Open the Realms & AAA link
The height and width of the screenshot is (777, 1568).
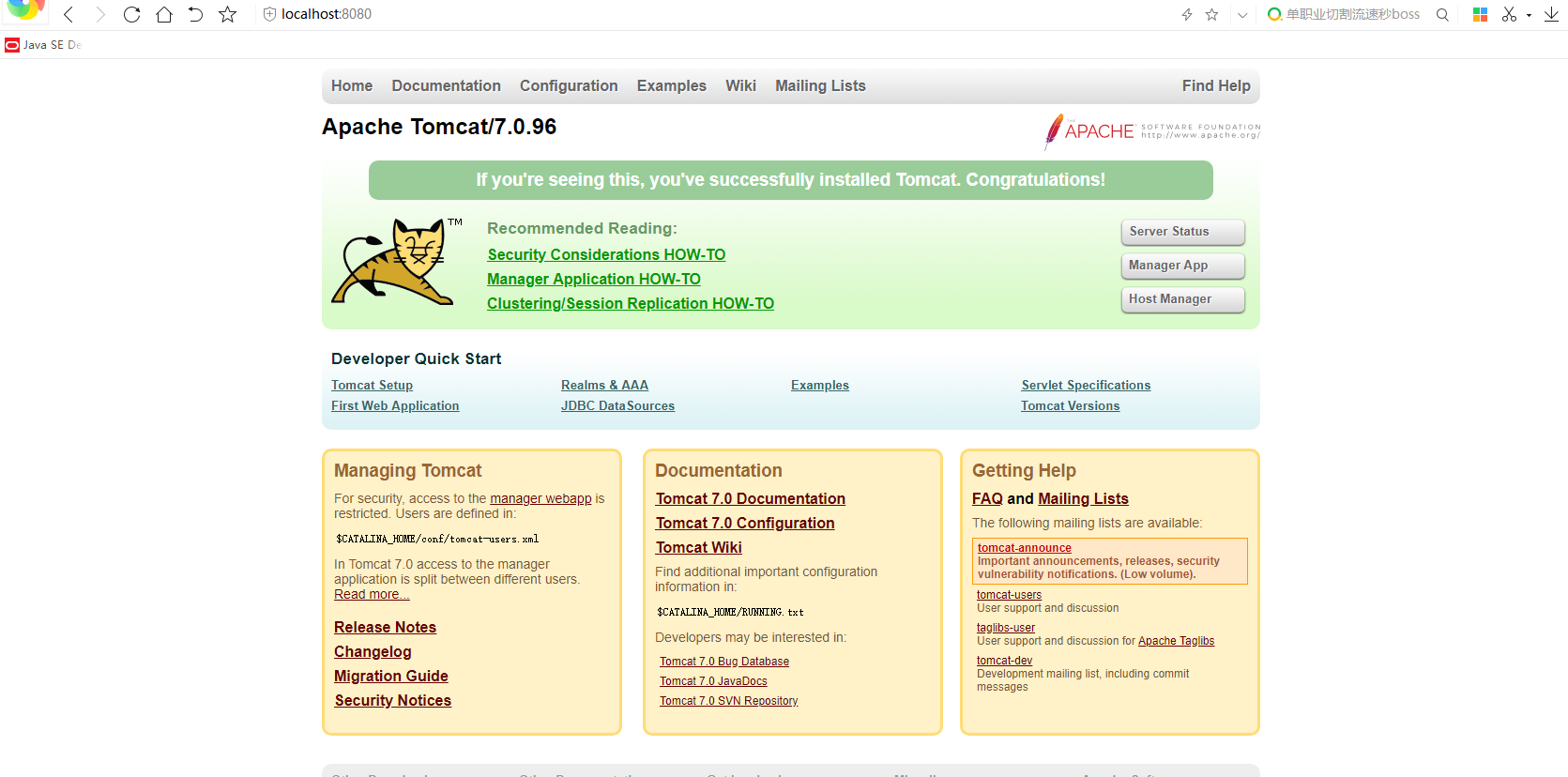coord(604,385)
